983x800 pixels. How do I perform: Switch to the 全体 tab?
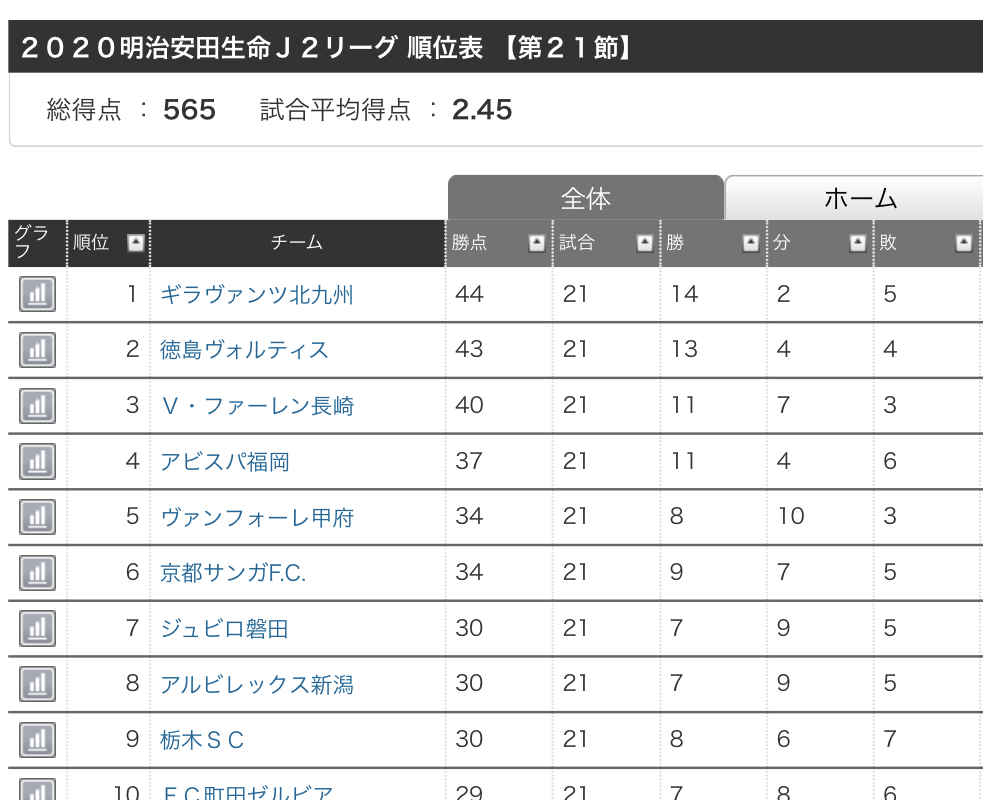[585, 198]
